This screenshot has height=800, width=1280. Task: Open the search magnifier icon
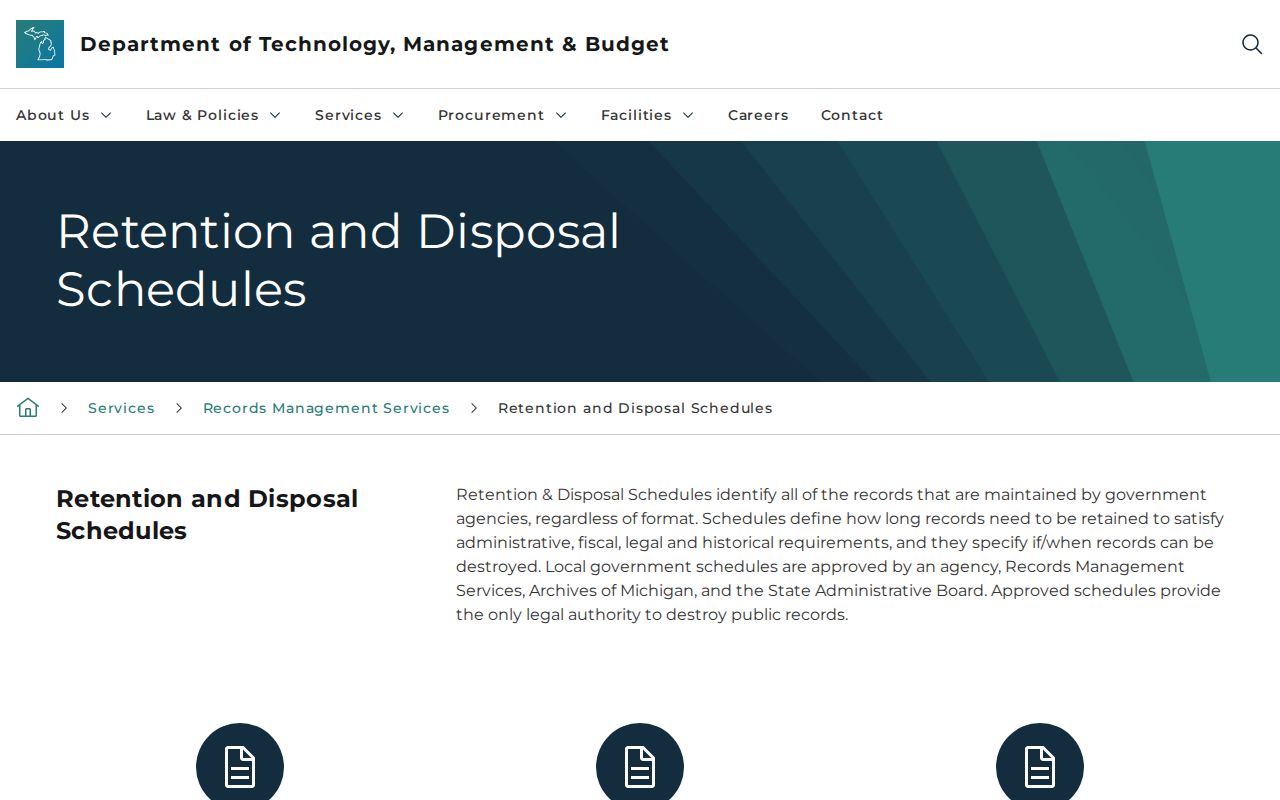pyautogui.click(x=1252, y=44)
